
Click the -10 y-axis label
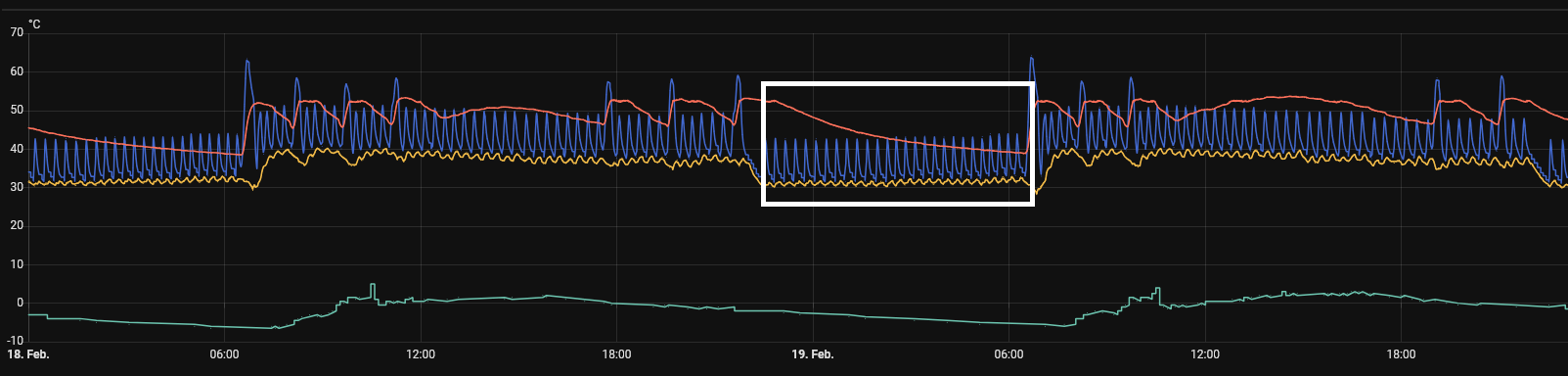pos(15,341)
